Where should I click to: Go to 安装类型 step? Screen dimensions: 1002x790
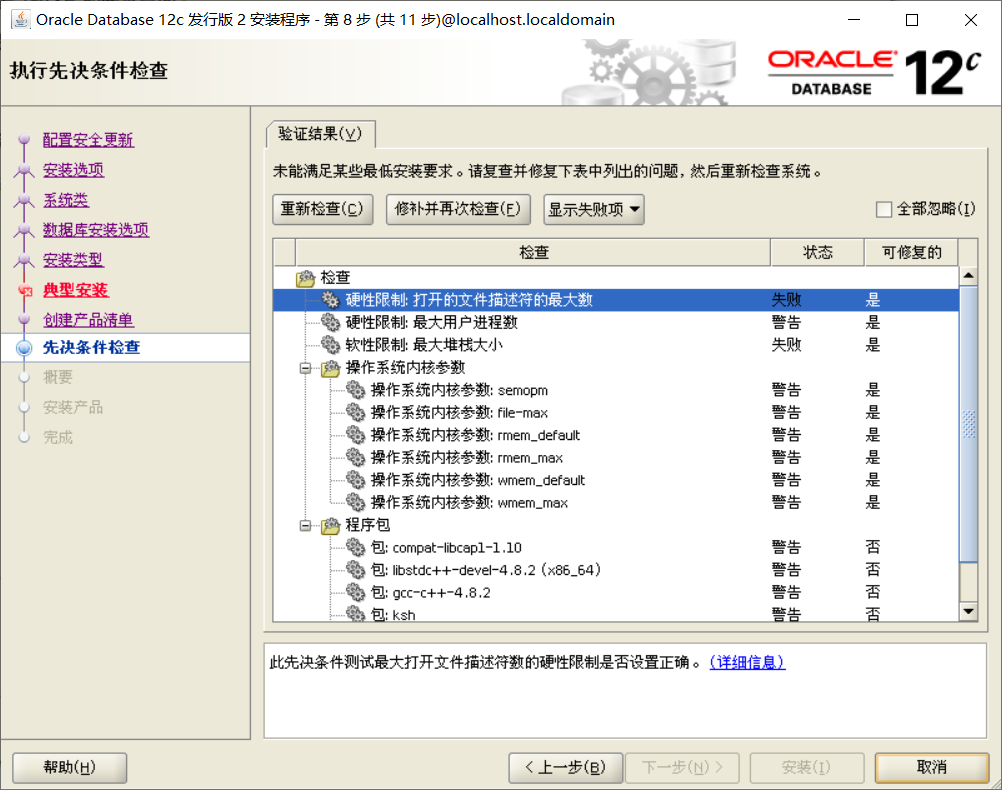click(73, 260)
